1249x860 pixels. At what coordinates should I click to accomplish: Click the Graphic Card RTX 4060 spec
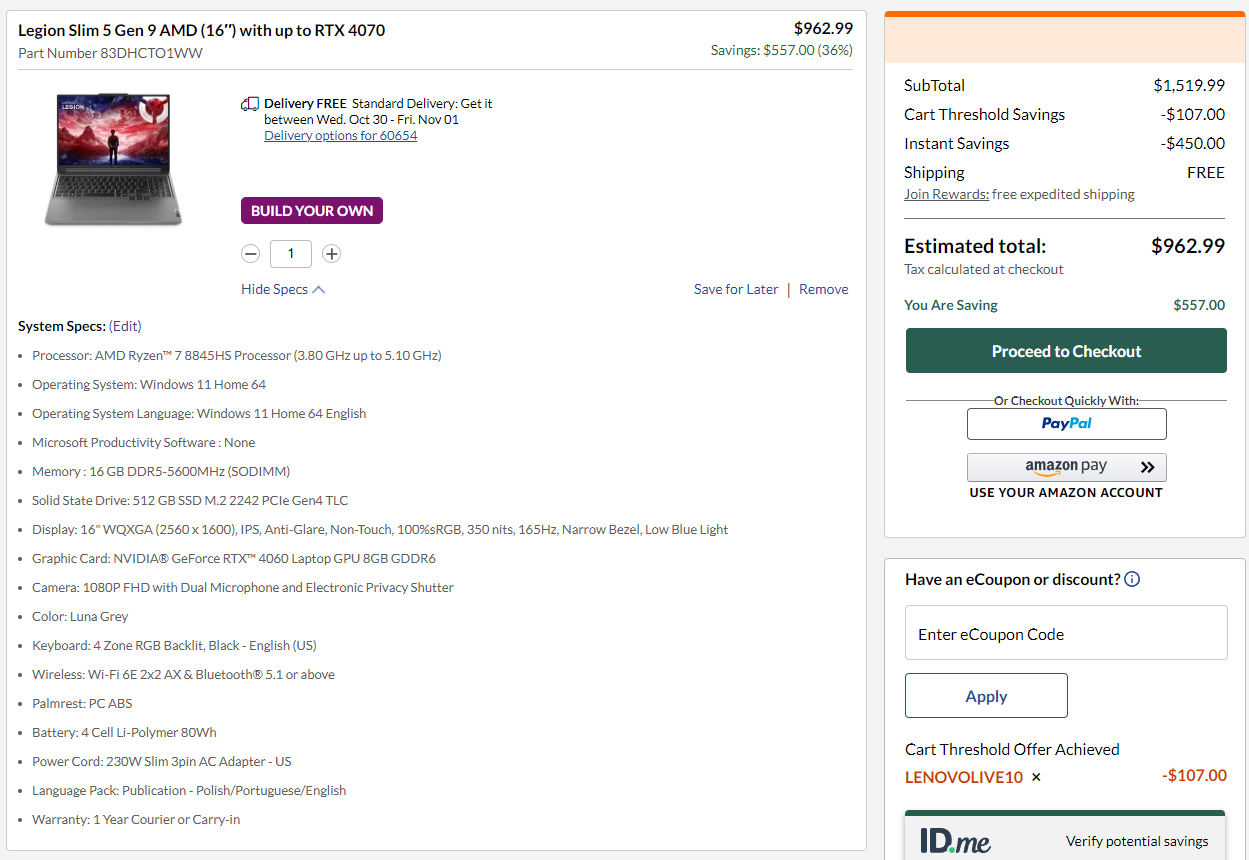click(234, 558)
